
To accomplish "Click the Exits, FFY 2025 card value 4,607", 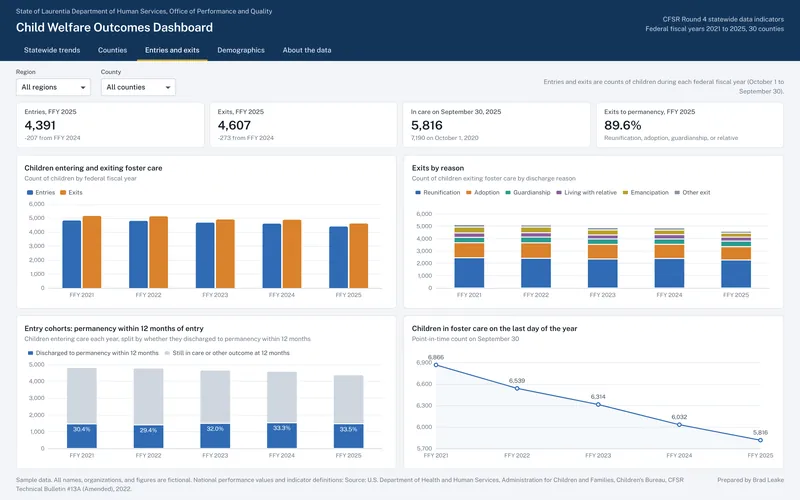I will click(234, 126).
